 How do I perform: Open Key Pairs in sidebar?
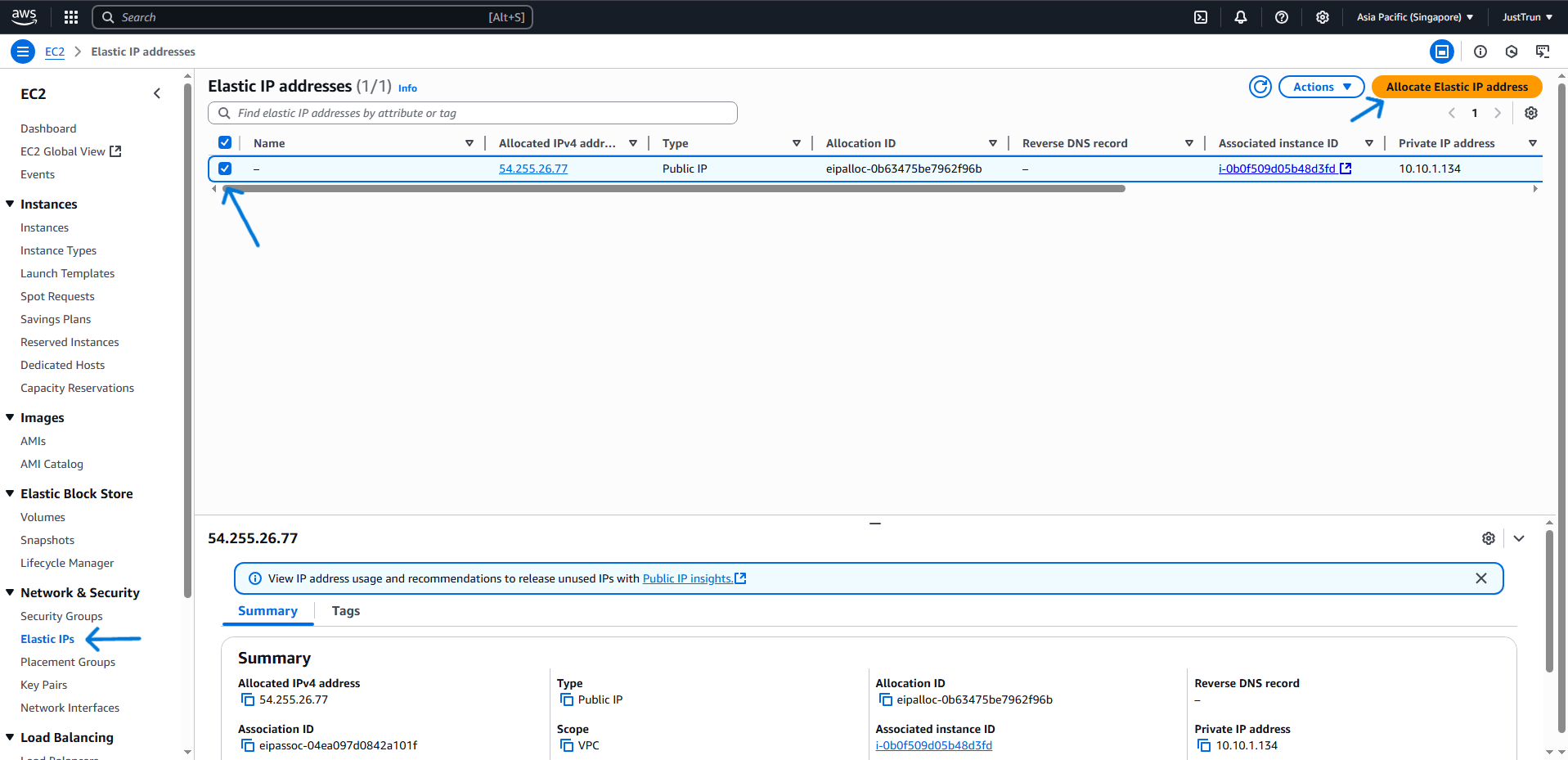pos(44,685)
